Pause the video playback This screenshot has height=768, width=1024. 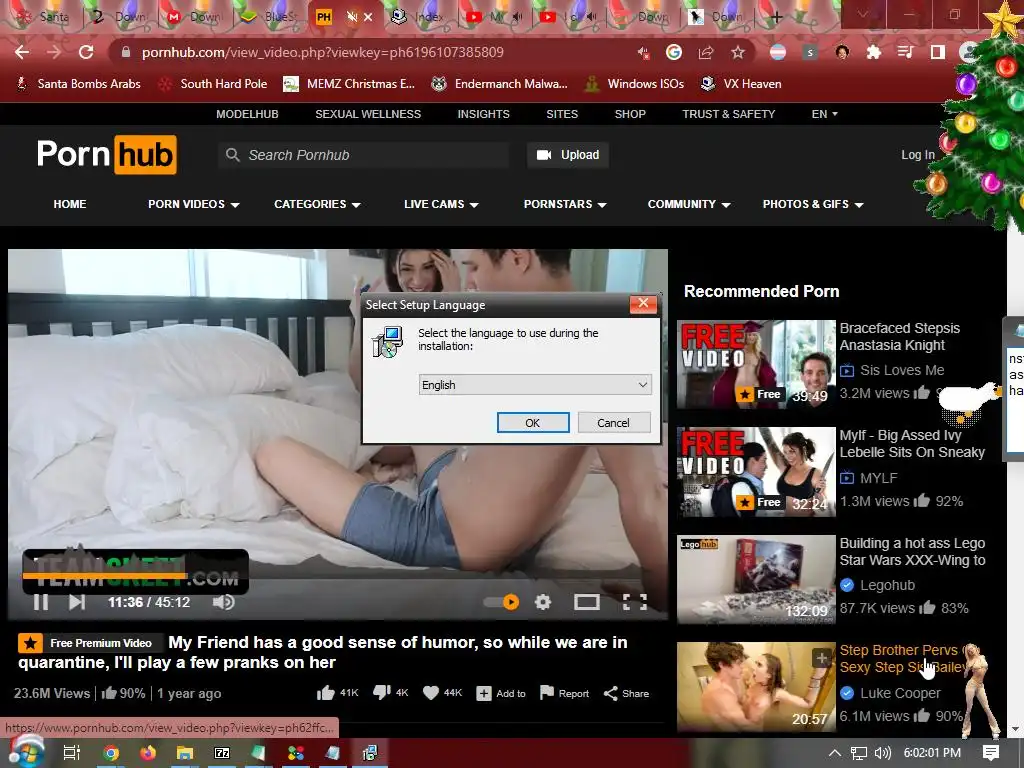(40, 602)
